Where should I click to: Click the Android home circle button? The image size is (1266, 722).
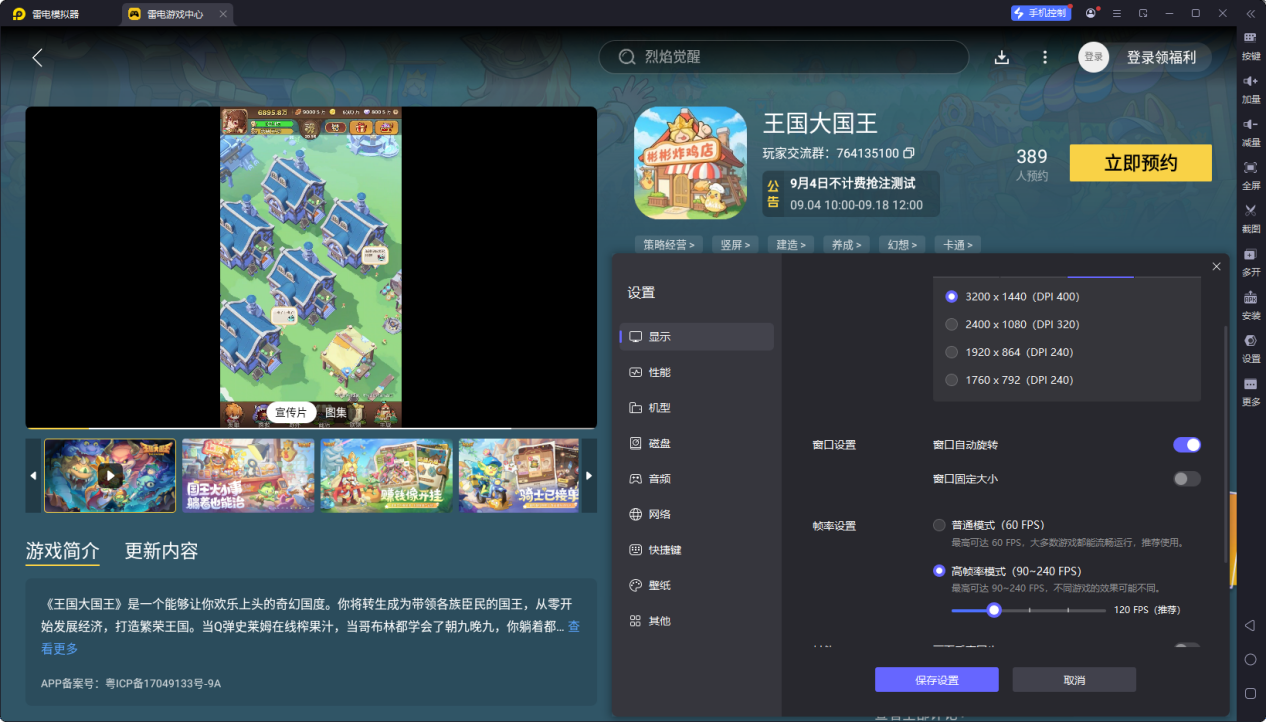(x=1250, y=659)
